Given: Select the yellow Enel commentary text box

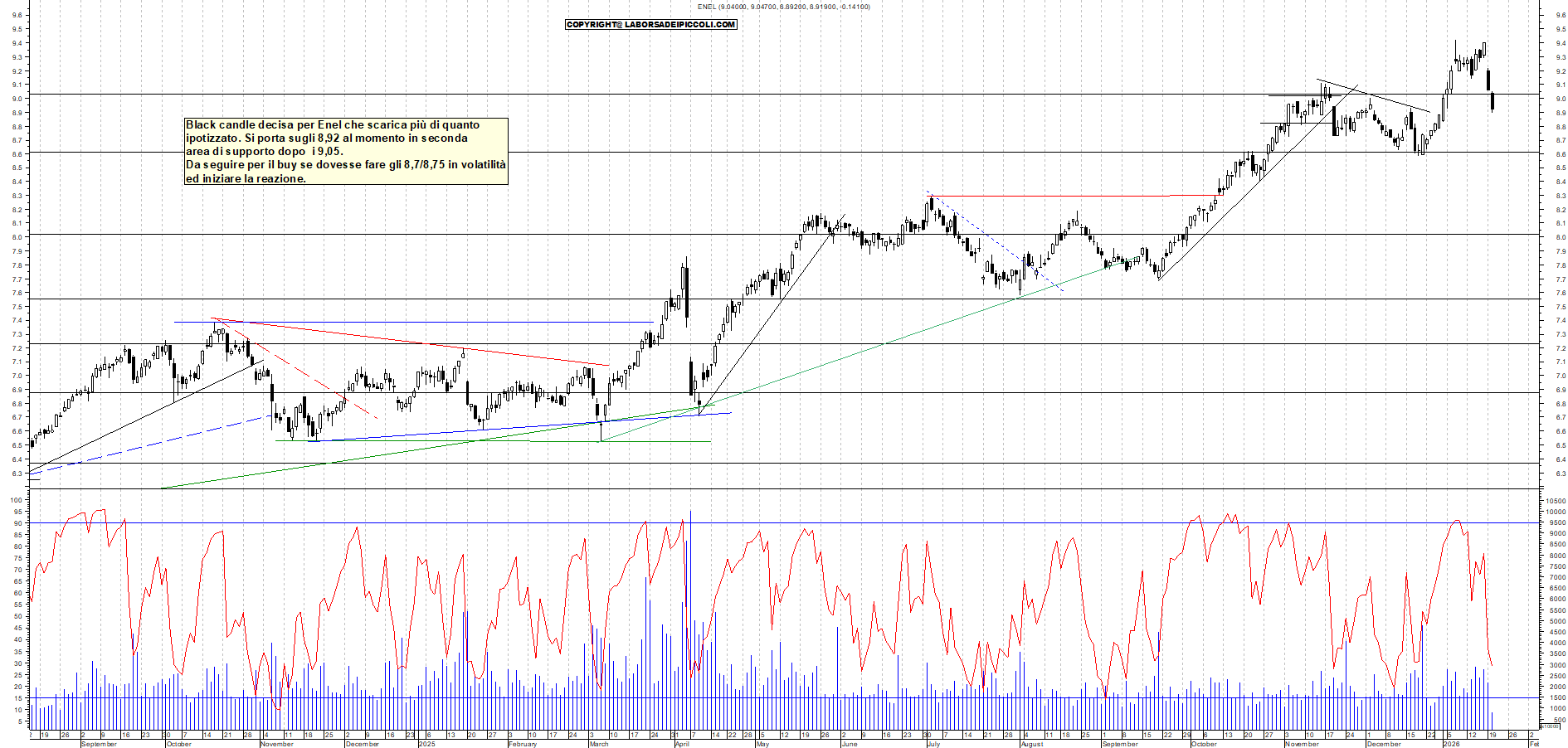Looking at the screenshot, I should (346, 151).
